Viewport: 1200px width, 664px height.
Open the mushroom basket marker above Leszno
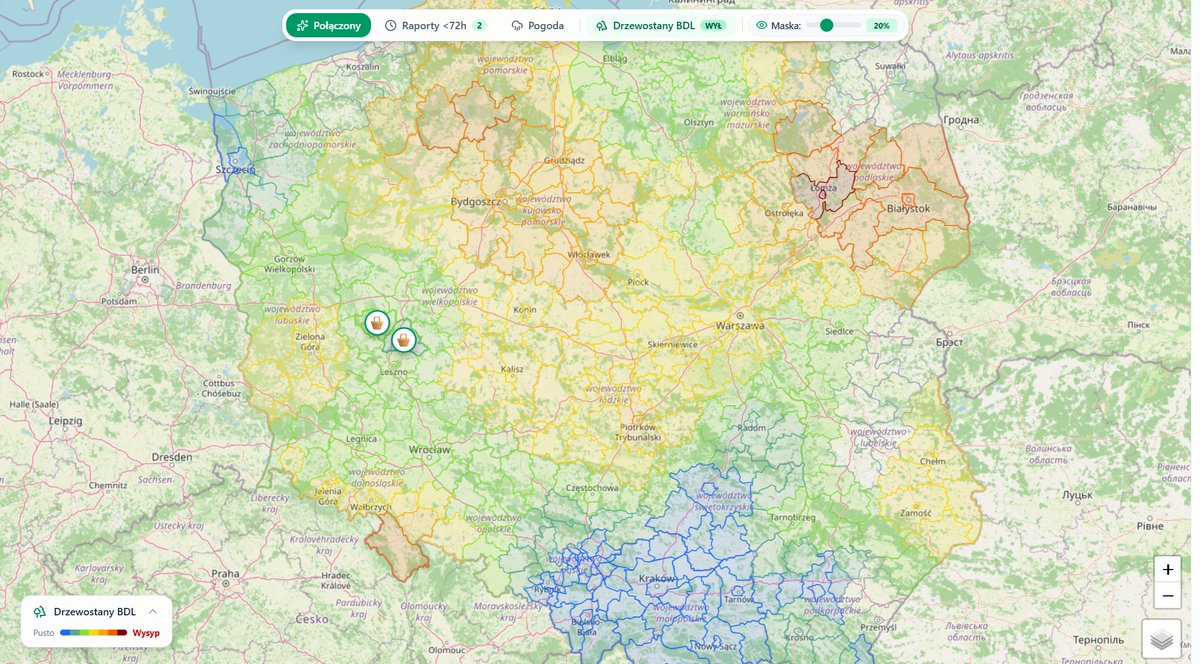tap(403, 340)
